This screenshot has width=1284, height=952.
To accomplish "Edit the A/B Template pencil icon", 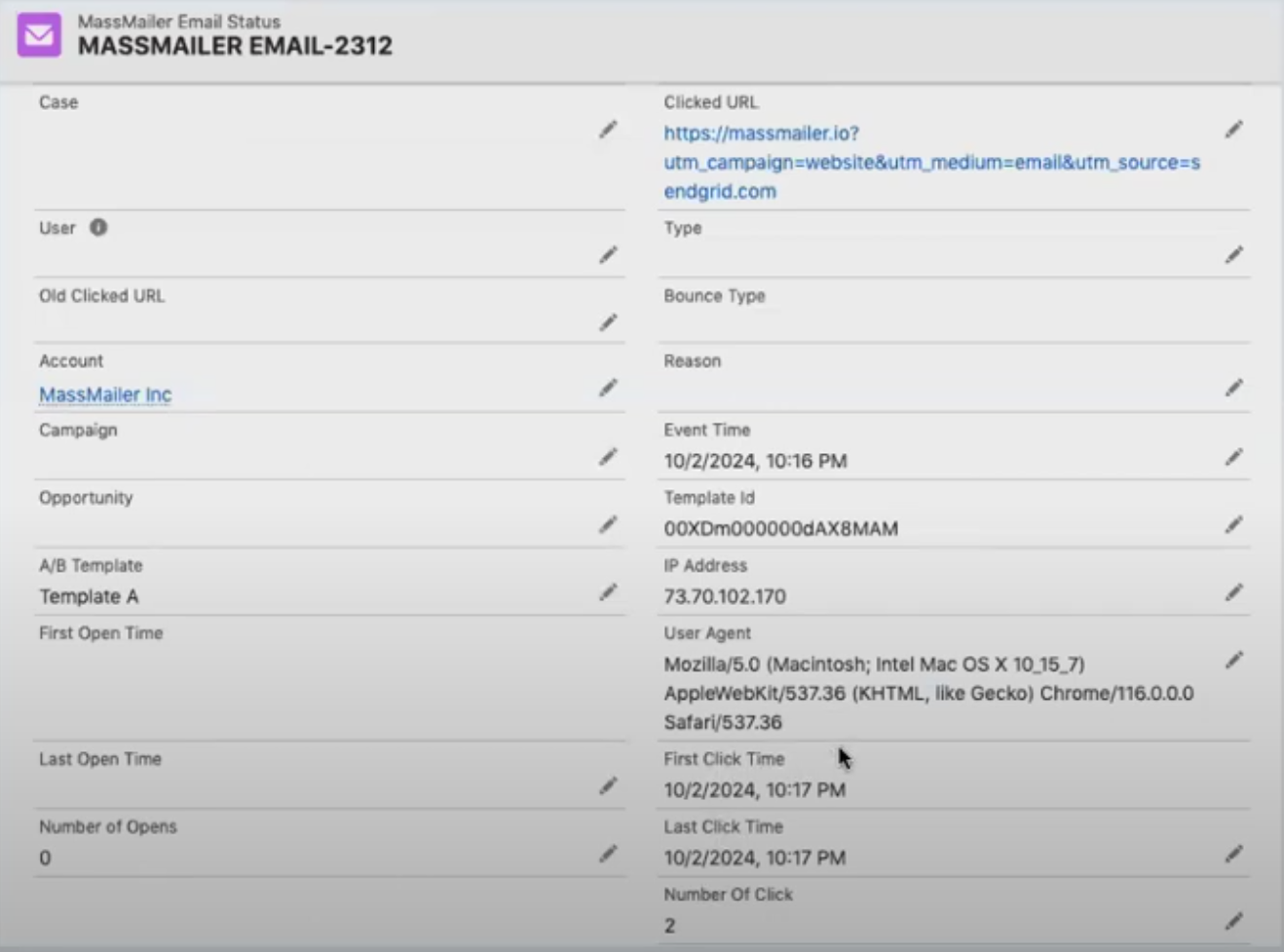I will pyautogui.click(x=608, y=592).
